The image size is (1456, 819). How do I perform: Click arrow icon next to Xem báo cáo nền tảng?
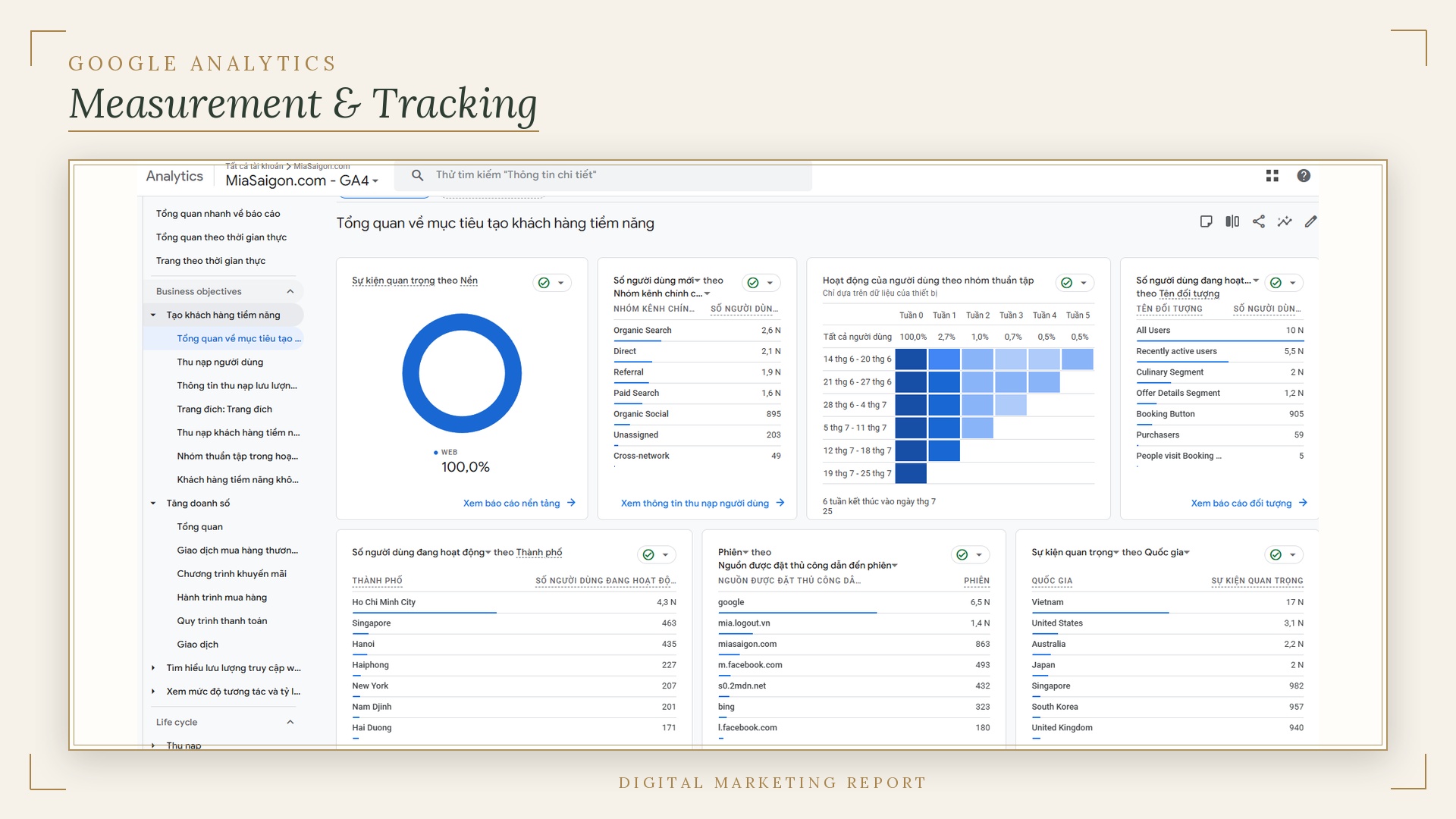(x=571, y=503)
